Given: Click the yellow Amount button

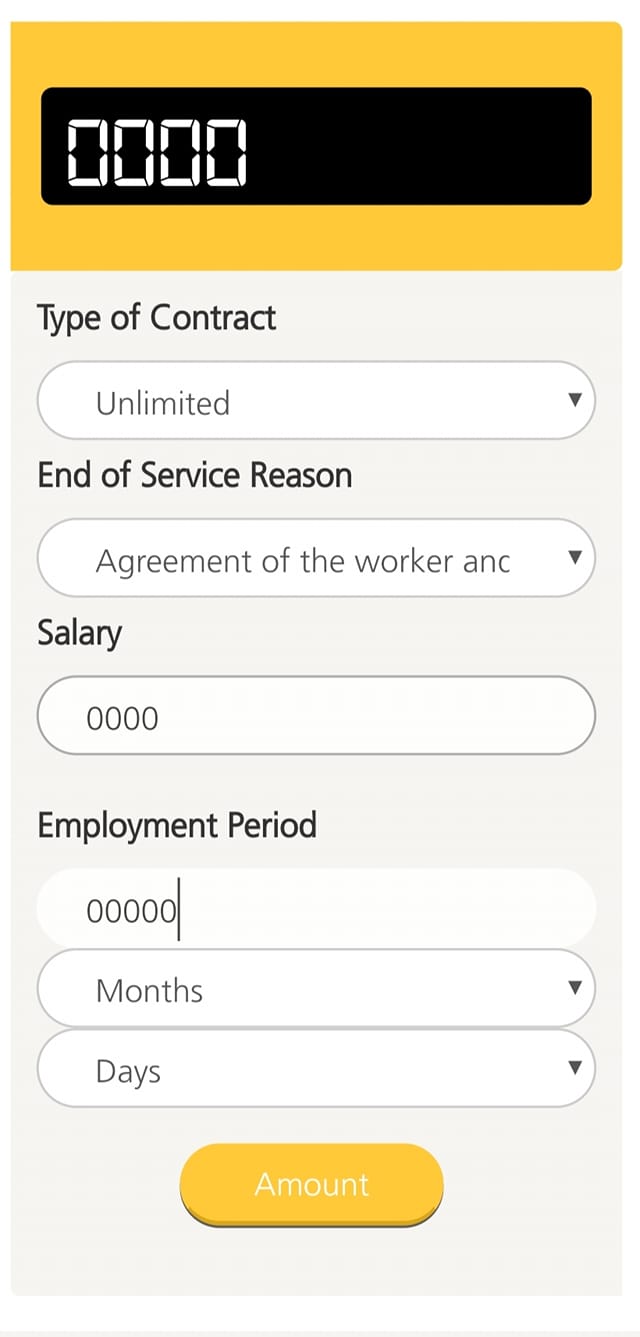Looking at the screenshot, I should point(311,1184).
